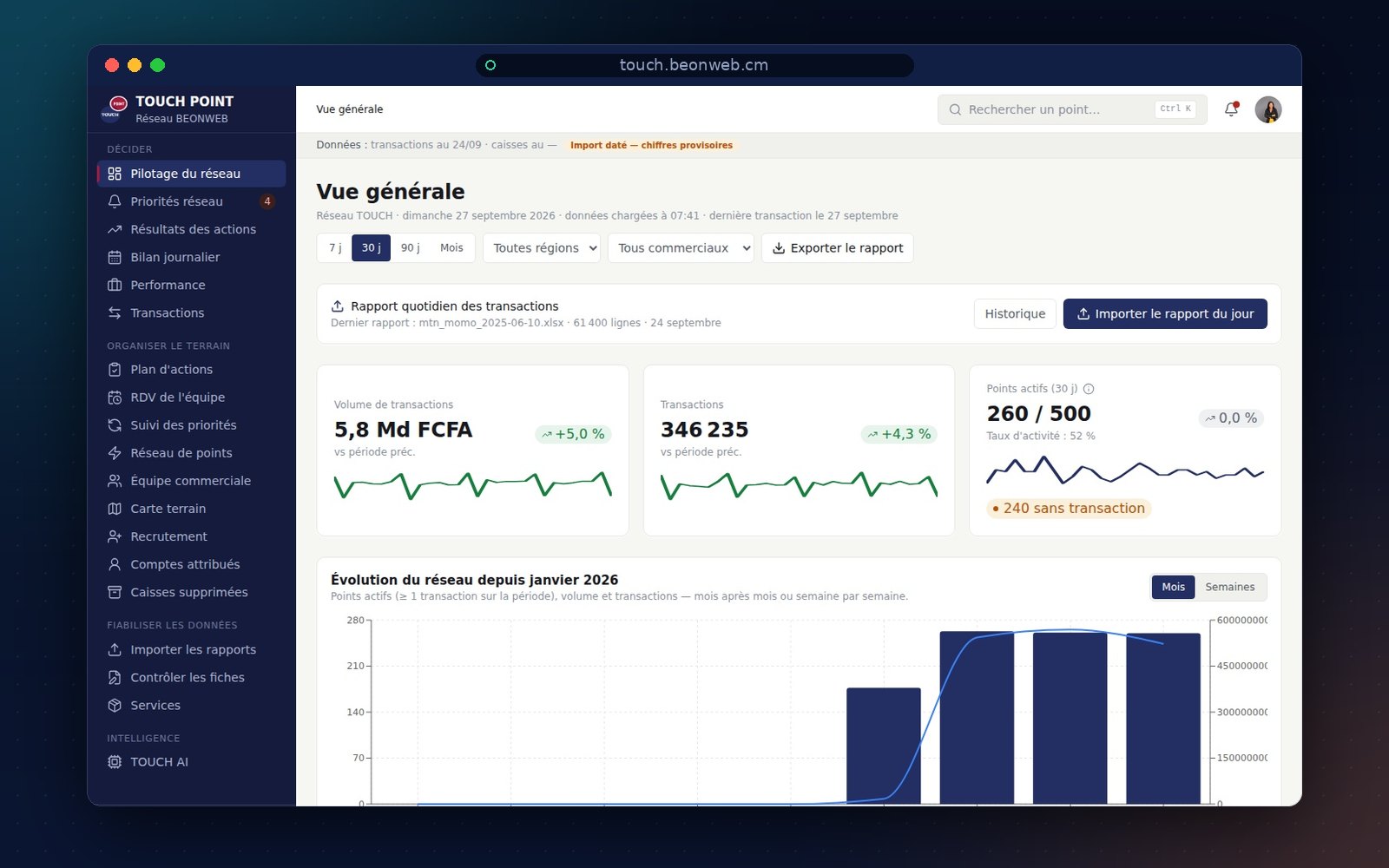Viewport: 1389px width, 868px height.
Task: Click the 346 235 transactions value
Action: pos(704,430)
